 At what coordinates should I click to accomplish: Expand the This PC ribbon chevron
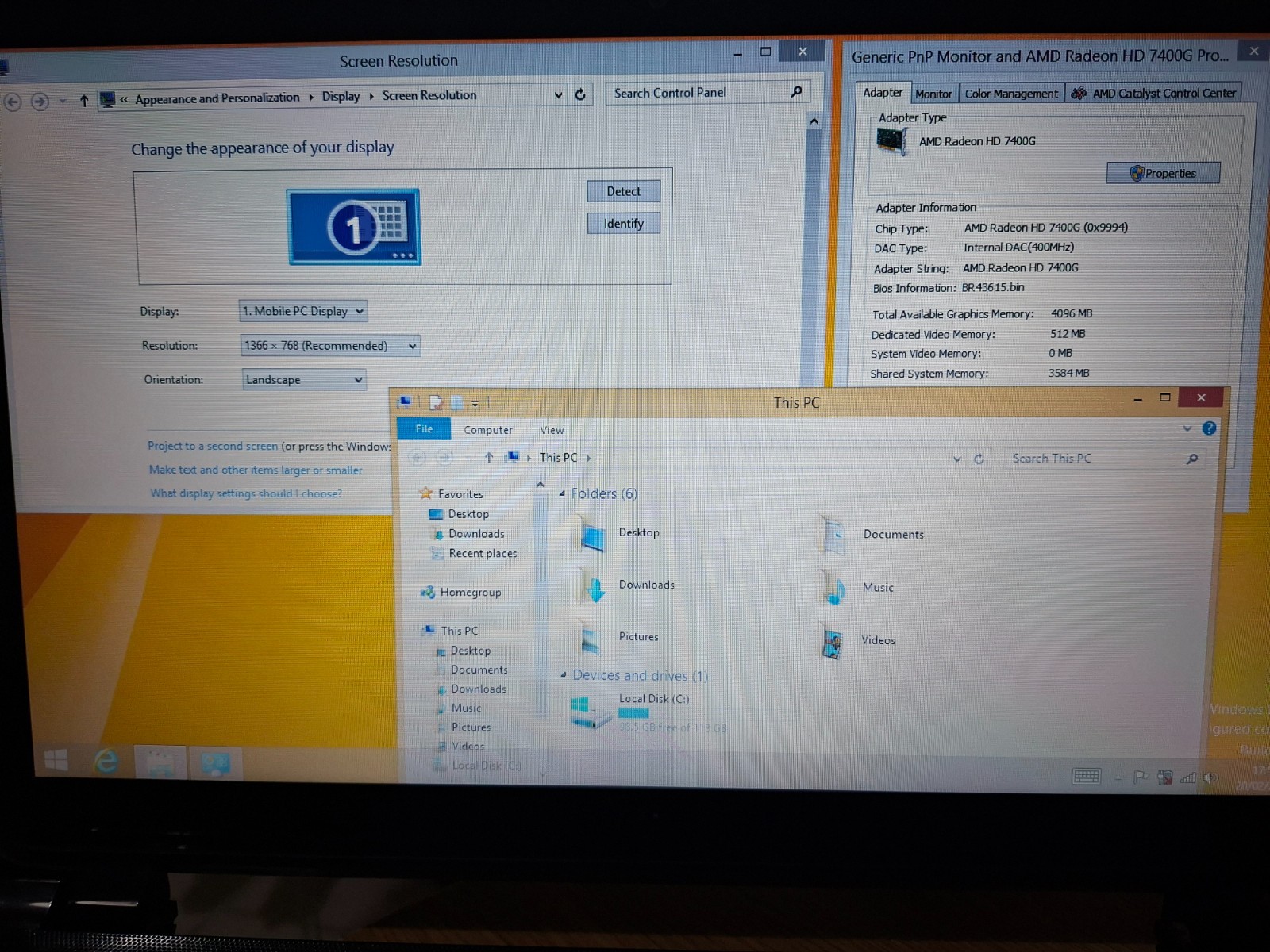1187,428
